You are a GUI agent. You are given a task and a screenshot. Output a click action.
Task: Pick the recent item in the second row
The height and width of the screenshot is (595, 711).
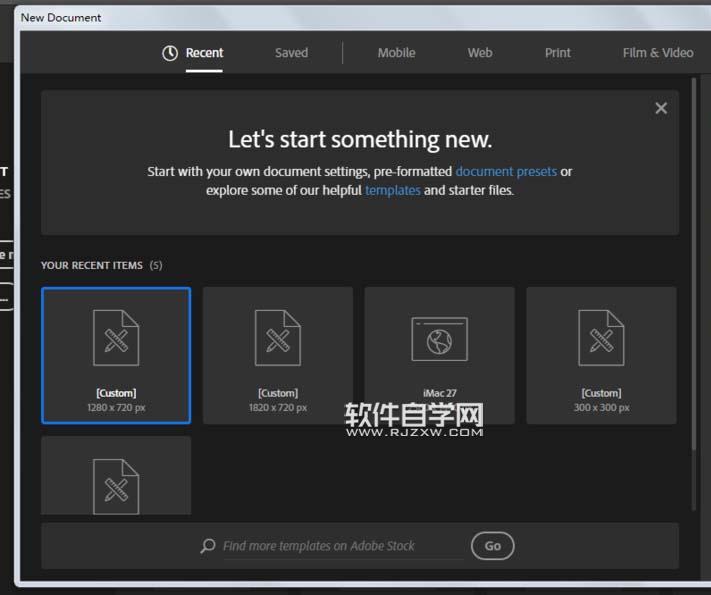pyautogui.click(x=116, y=475)
